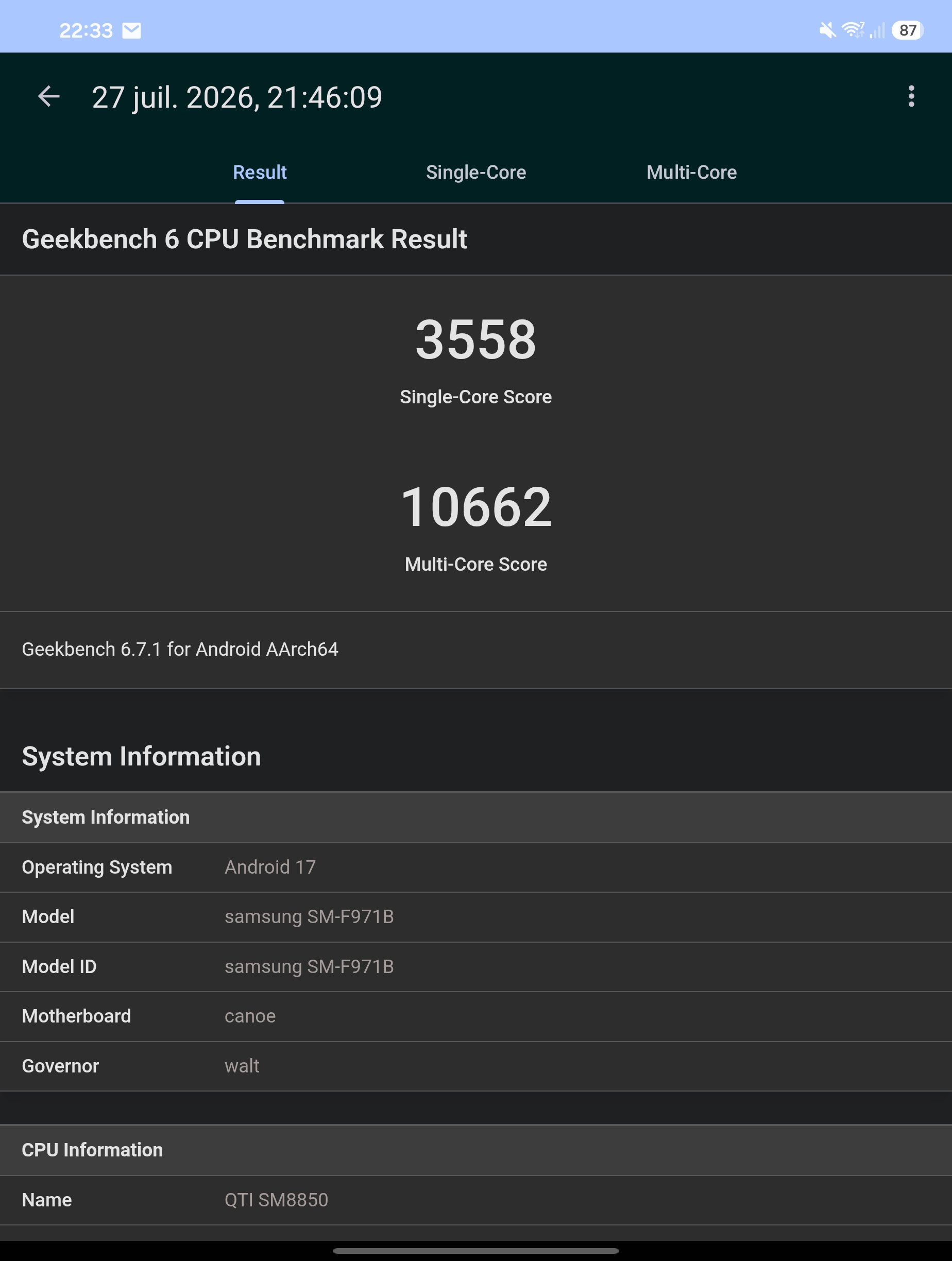This screenshot has height=1261, width=952.
Task: Tap the System Information table header row
Action: point(476,817)
